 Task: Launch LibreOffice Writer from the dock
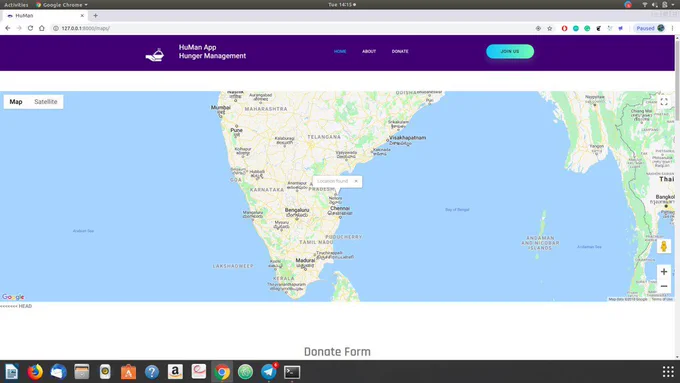[12, 372]
